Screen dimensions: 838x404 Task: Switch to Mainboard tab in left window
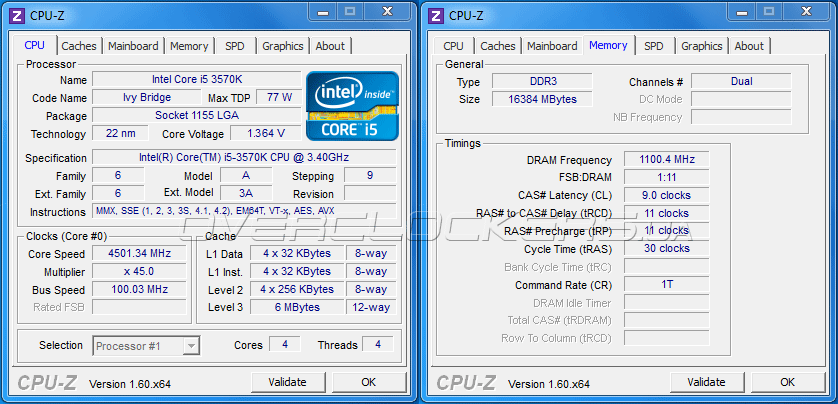133,46
